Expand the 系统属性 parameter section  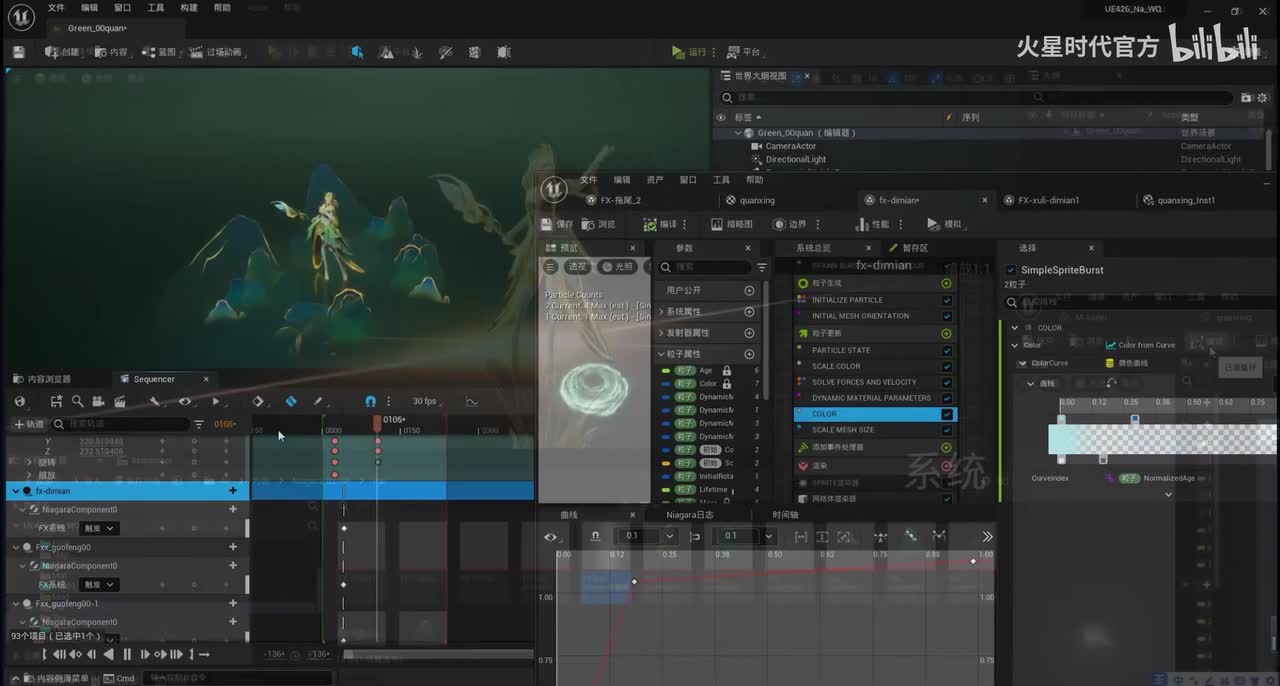tap(661, 312)
